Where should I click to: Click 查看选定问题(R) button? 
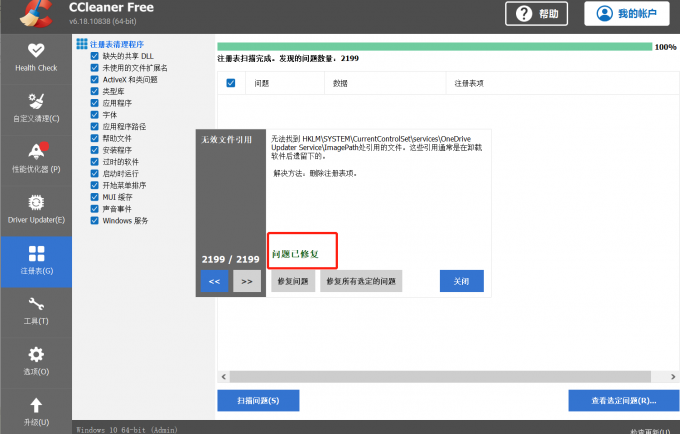pos(624,401)
